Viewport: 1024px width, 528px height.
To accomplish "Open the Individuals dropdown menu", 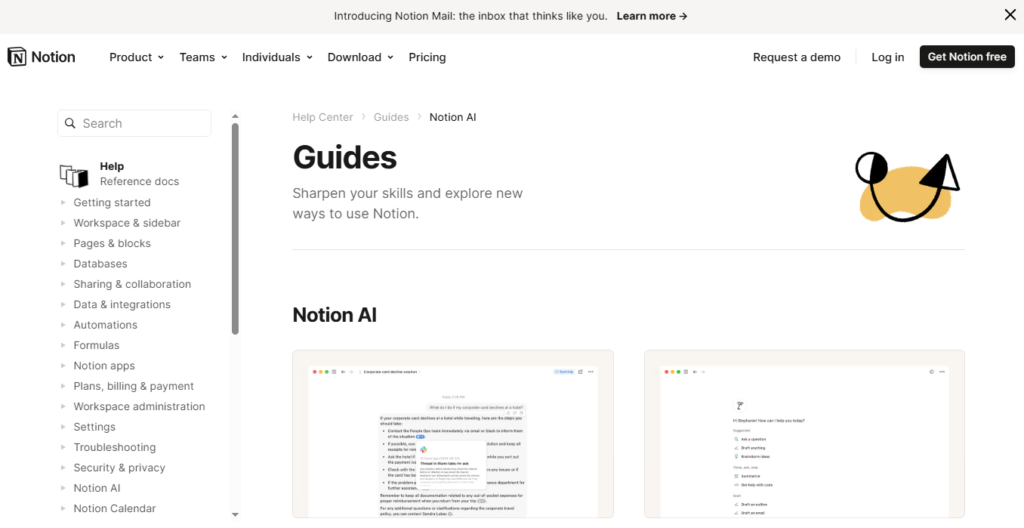I will [277, 57].
